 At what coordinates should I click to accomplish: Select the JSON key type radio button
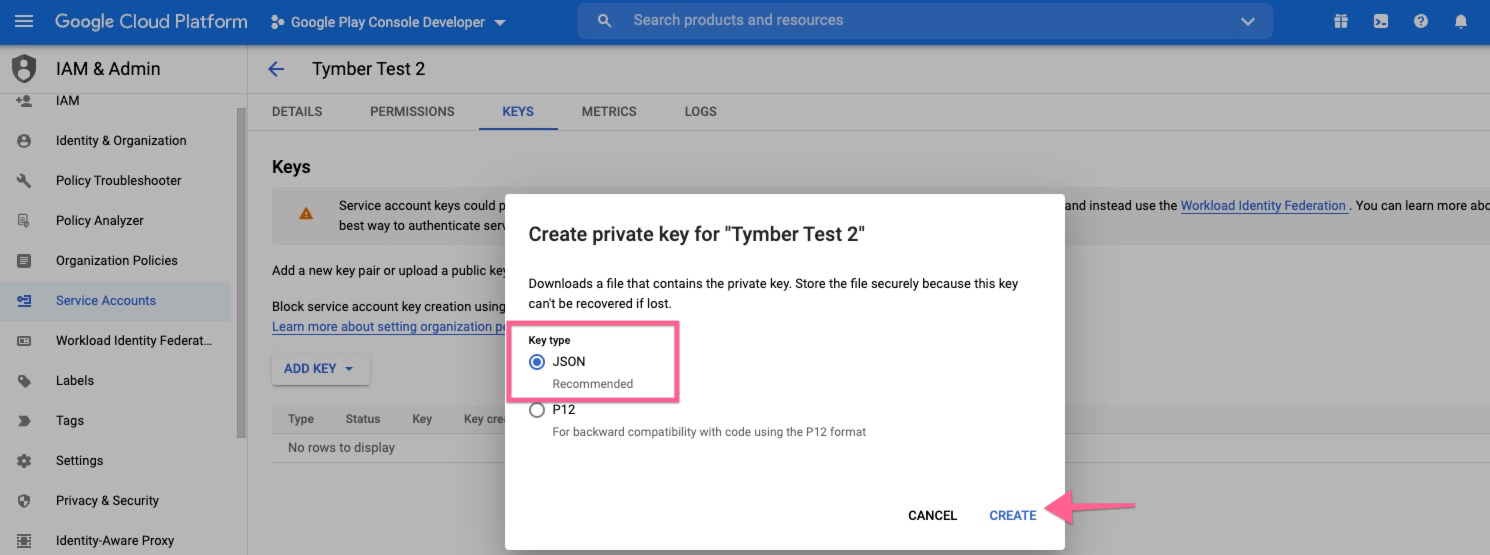point(537,362)
